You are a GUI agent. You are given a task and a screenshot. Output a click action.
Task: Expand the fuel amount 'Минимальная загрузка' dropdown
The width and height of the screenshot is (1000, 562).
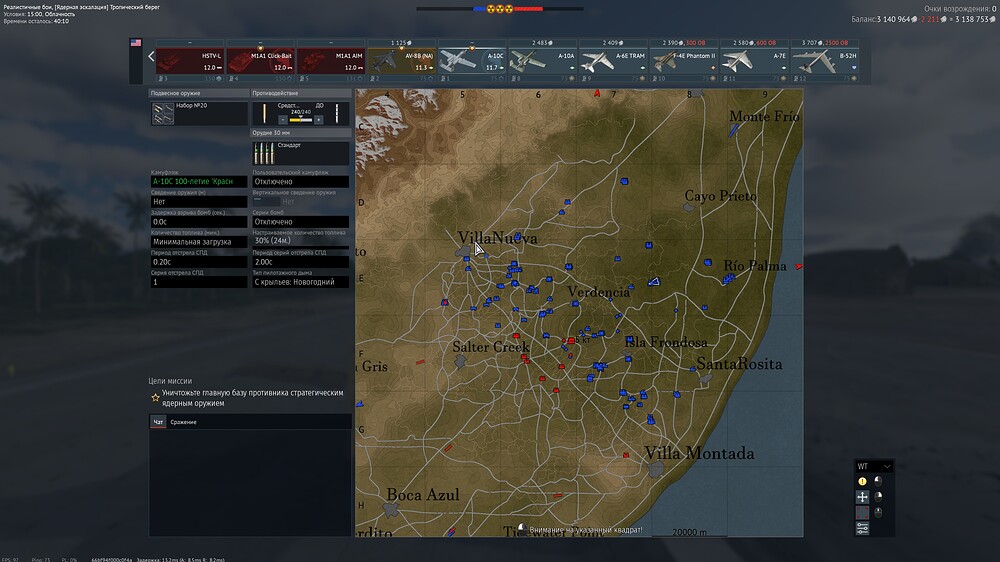[x=198, y=242]
